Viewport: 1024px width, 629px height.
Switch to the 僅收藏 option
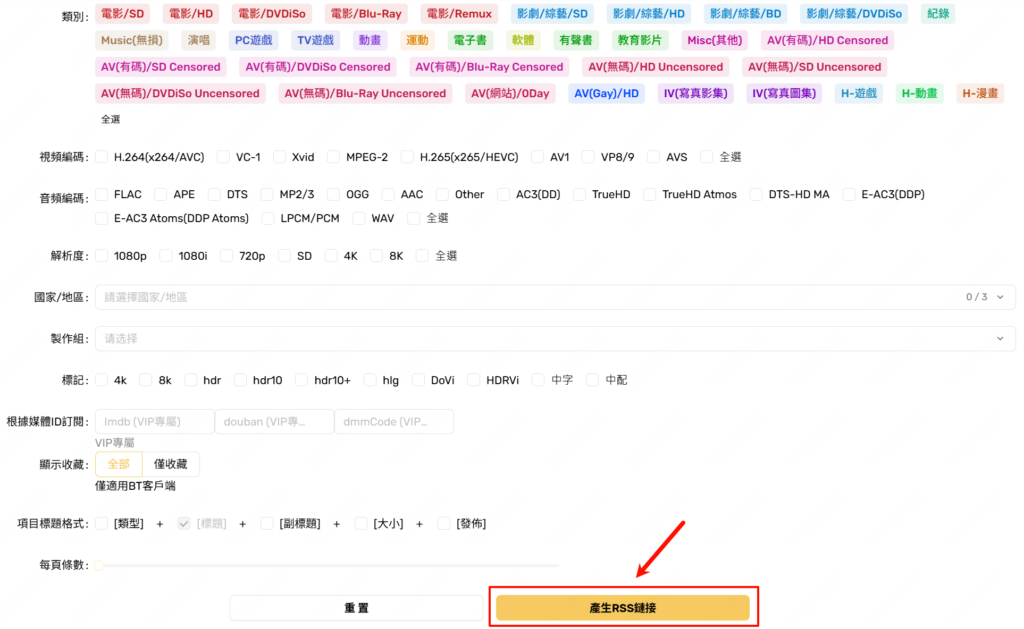pyautogui.click(x=171, y=464)
